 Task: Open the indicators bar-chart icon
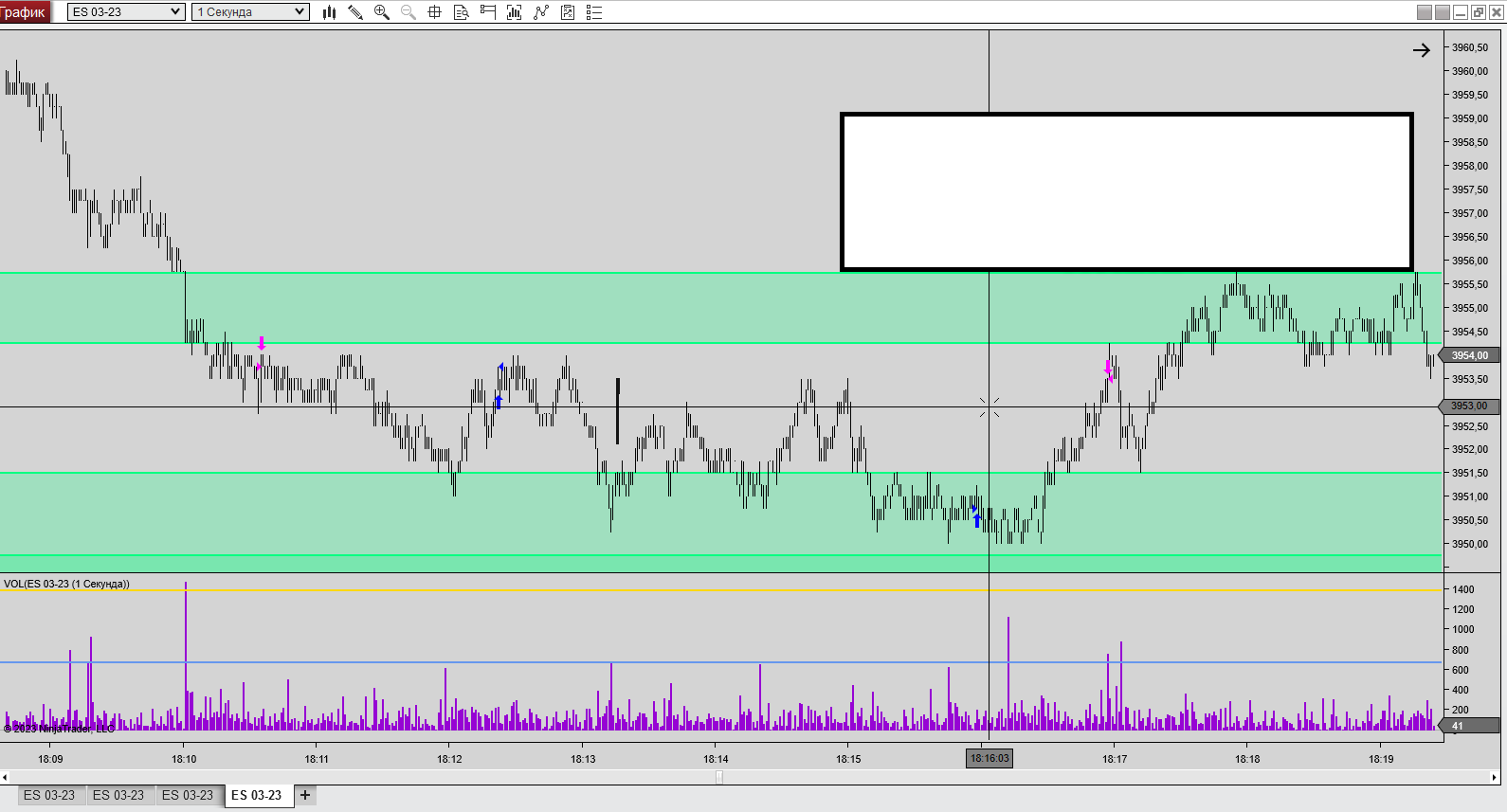coord(515,12)
